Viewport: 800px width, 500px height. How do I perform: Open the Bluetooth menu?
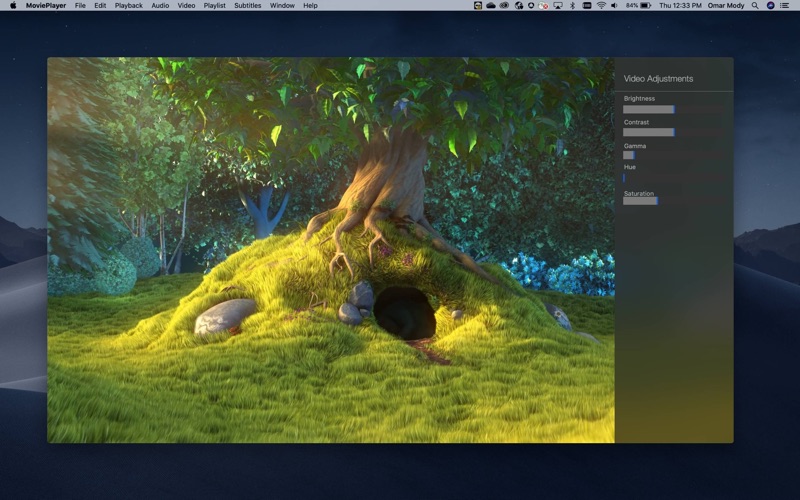572,6
